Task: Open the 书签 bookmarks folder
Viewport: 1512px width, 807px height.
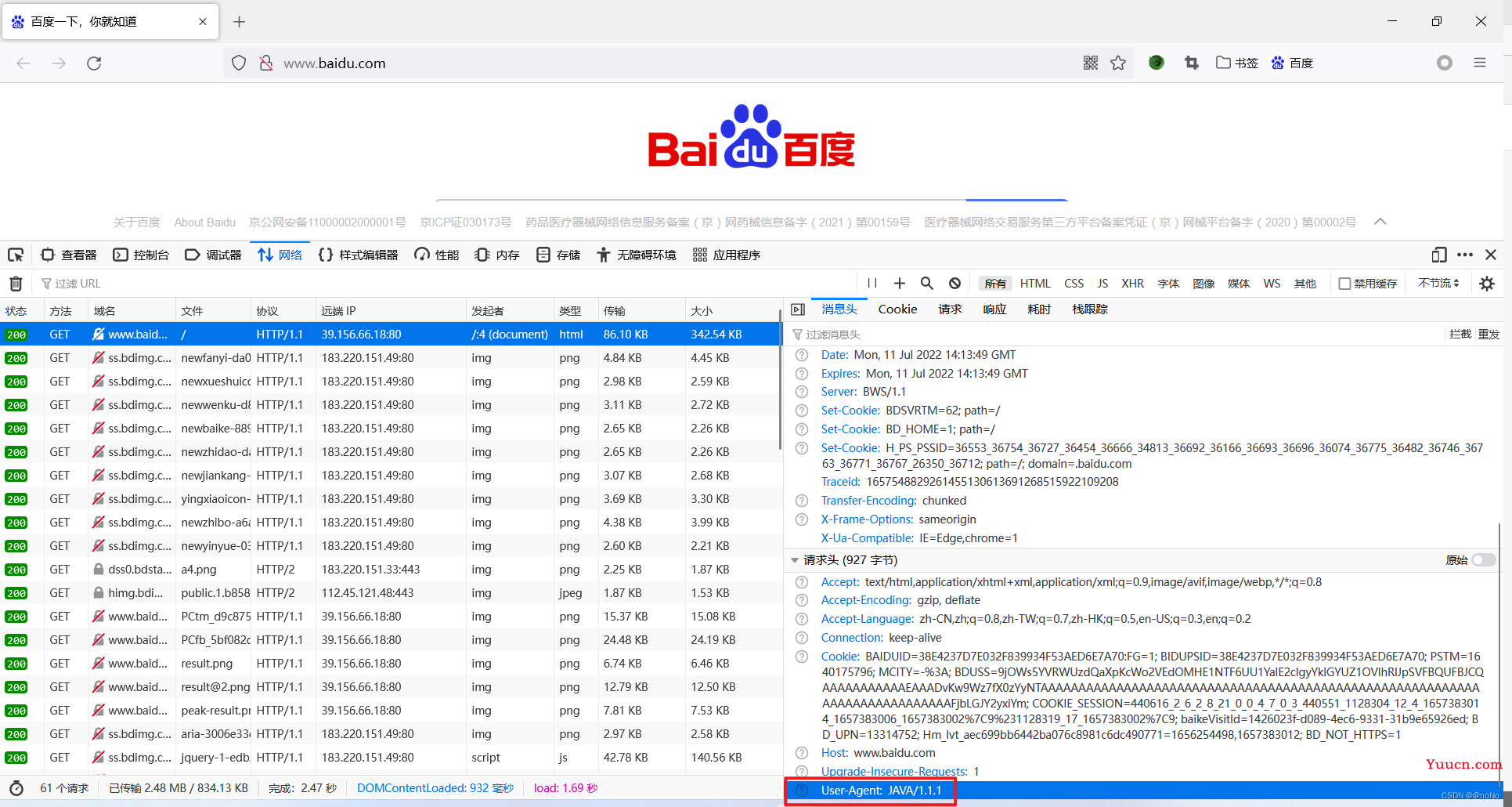Action: point(1237,63)
